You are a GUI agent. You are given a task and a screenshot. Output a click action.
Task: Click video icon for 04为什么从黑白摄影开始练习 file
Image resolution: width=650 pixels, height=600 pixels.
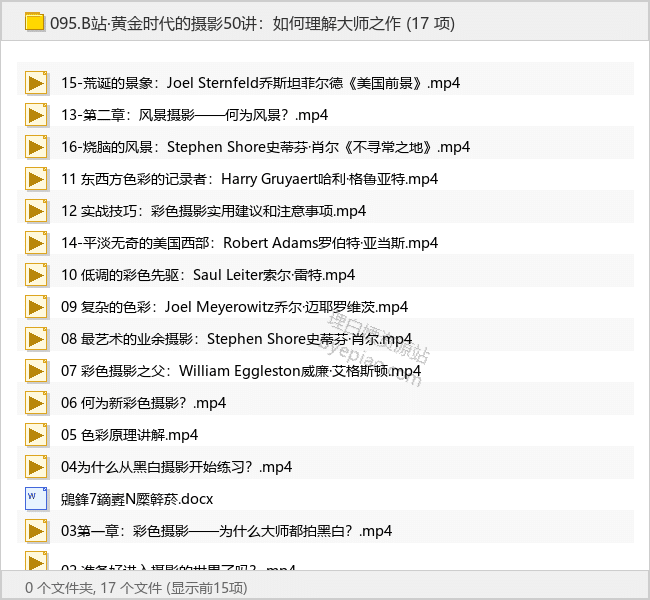[x=36, y=467]
